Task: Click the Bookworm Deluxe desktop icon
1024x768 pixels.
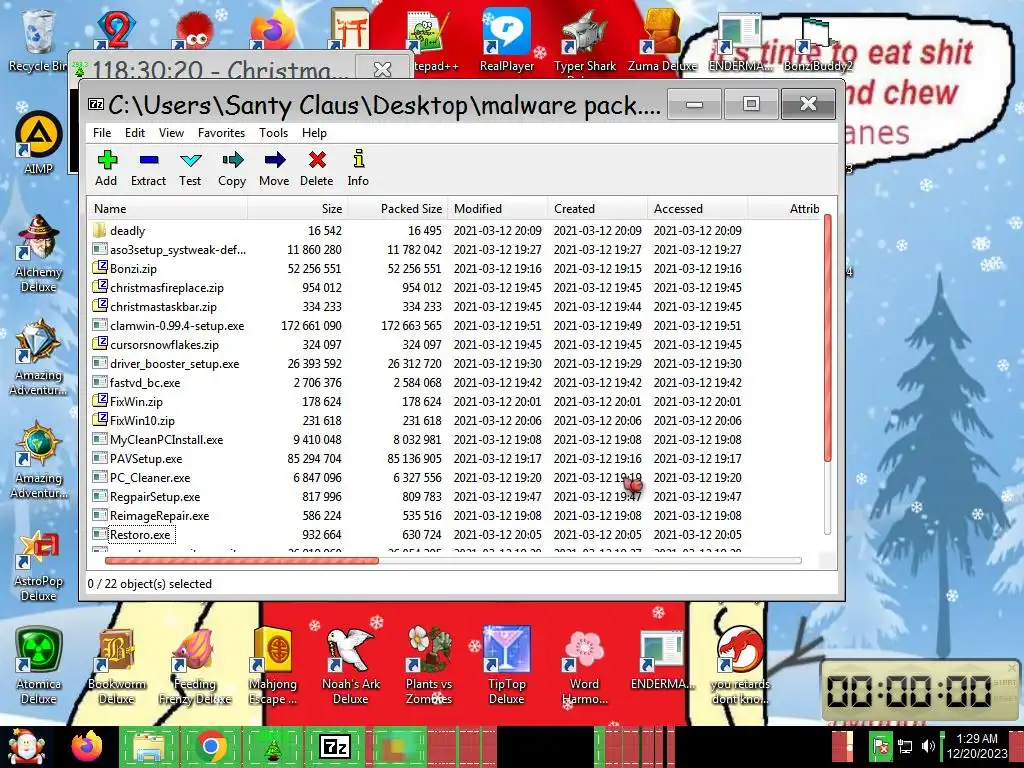Action: point(116,666)
